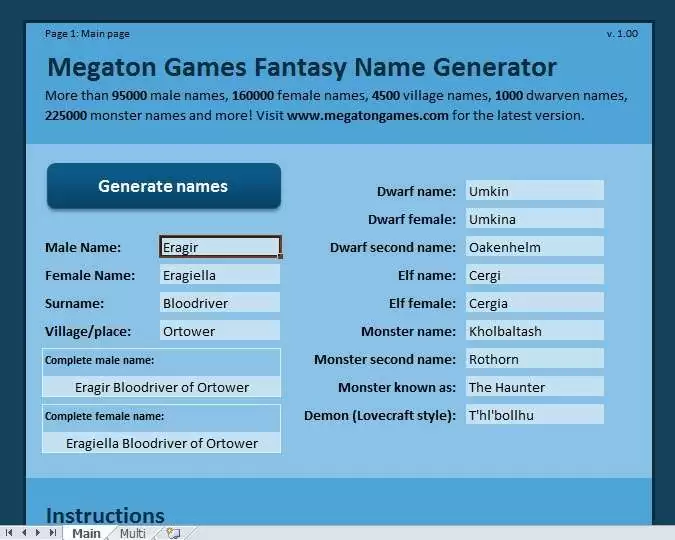Click the next sheet navigation arrow
Viewport: 675px width, 540px height.
(39, 533)
